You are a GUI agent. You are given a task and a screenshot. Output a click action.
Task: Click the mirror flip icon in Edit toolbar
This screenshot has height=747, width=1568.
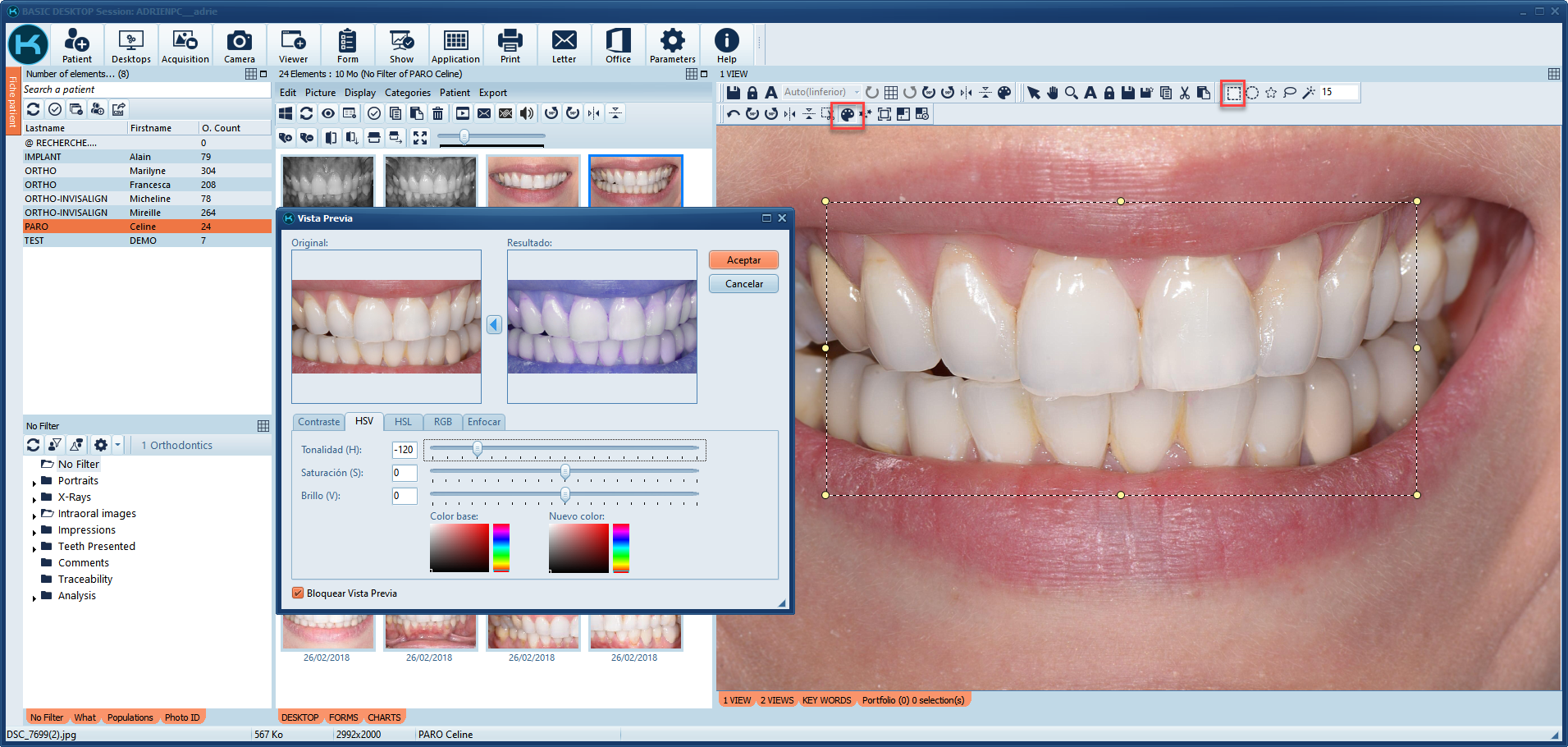click(593, 113)
